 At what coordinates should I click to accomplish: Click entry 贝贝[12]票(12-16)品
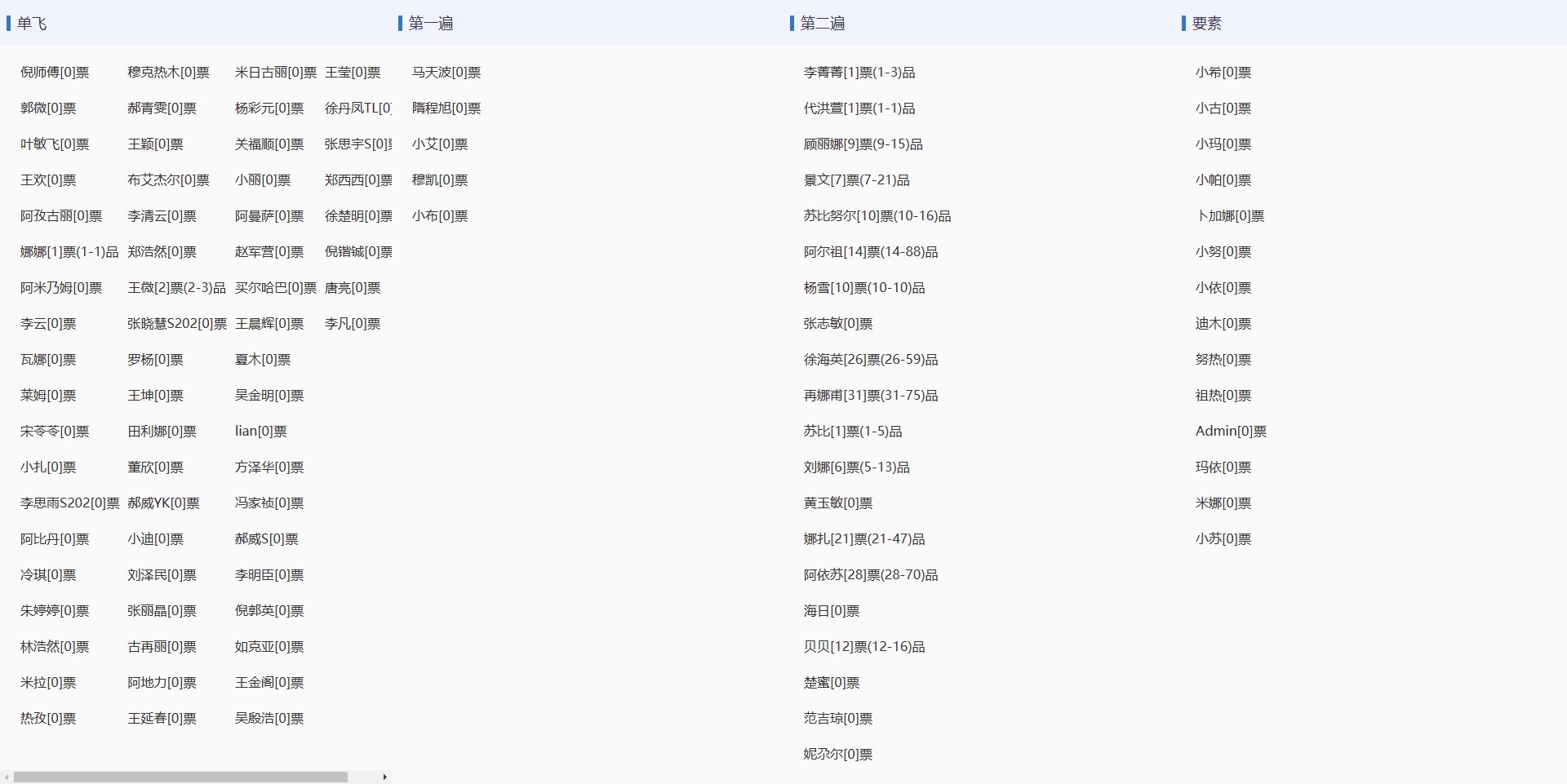(864, 647)
